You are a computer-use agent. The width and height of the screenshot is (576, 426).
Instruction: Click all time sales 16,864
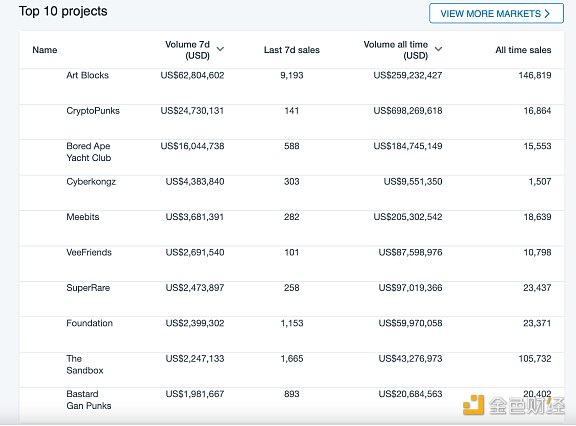(x=537, y=111)
